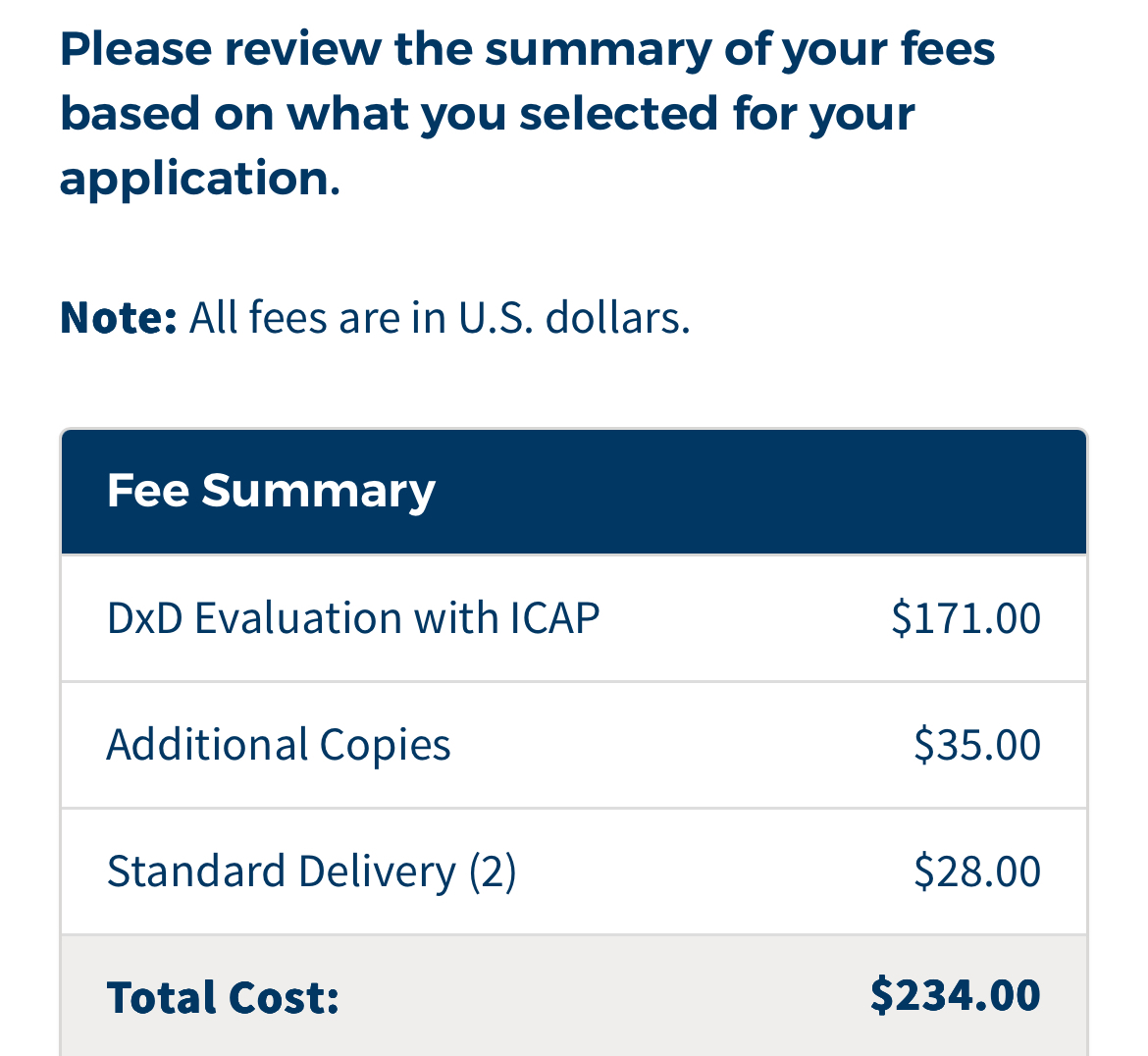The height and width of the screenshot is (1056, 1148).
Task: Click the word 'dollars.' in the note
Action: (x=618, y=318)
